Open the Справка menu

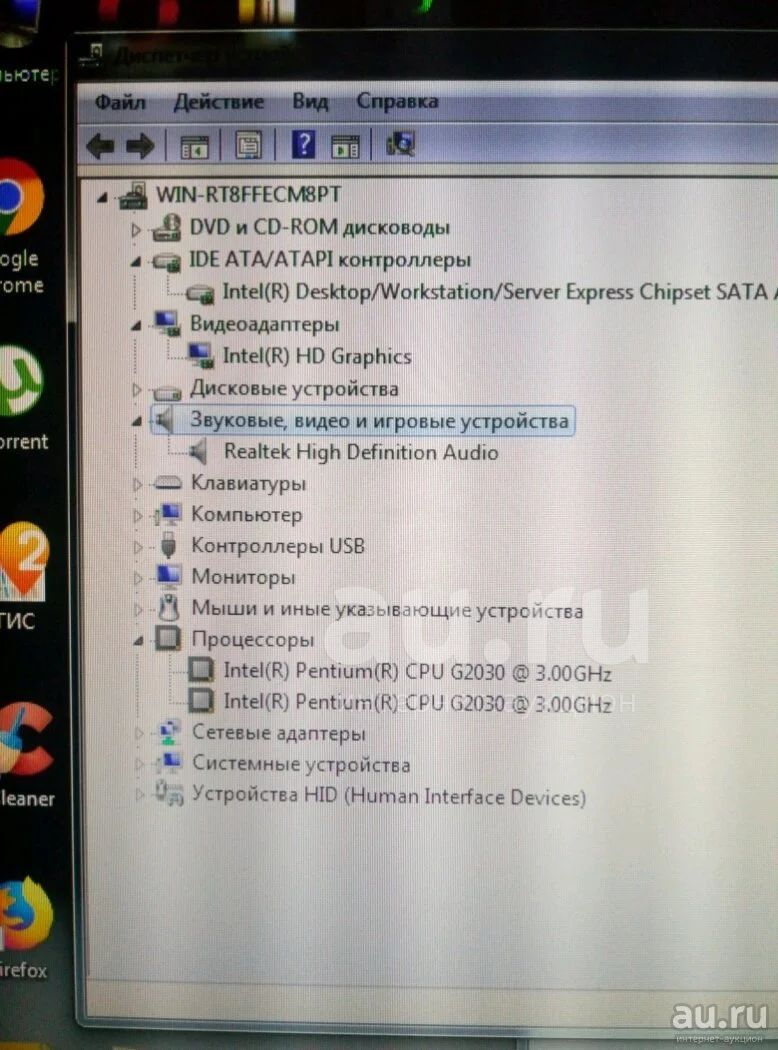pyautogui.click(x=397, y=100)
